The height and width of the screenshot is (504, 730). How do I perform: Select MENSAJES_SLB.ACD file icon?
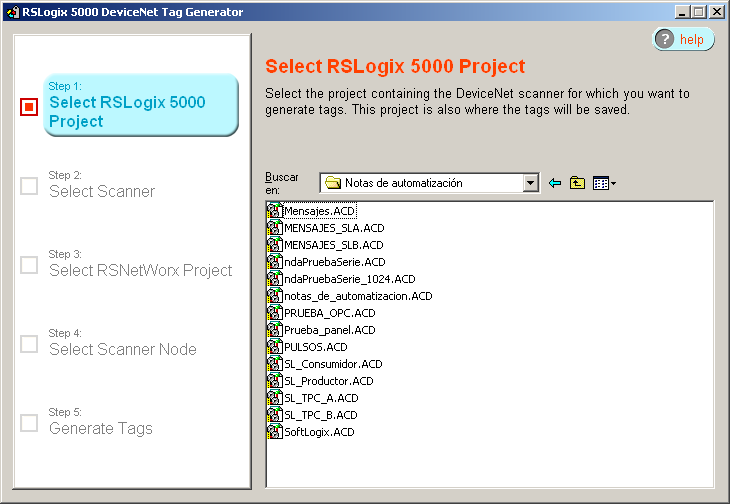click(x=275, y=245)
